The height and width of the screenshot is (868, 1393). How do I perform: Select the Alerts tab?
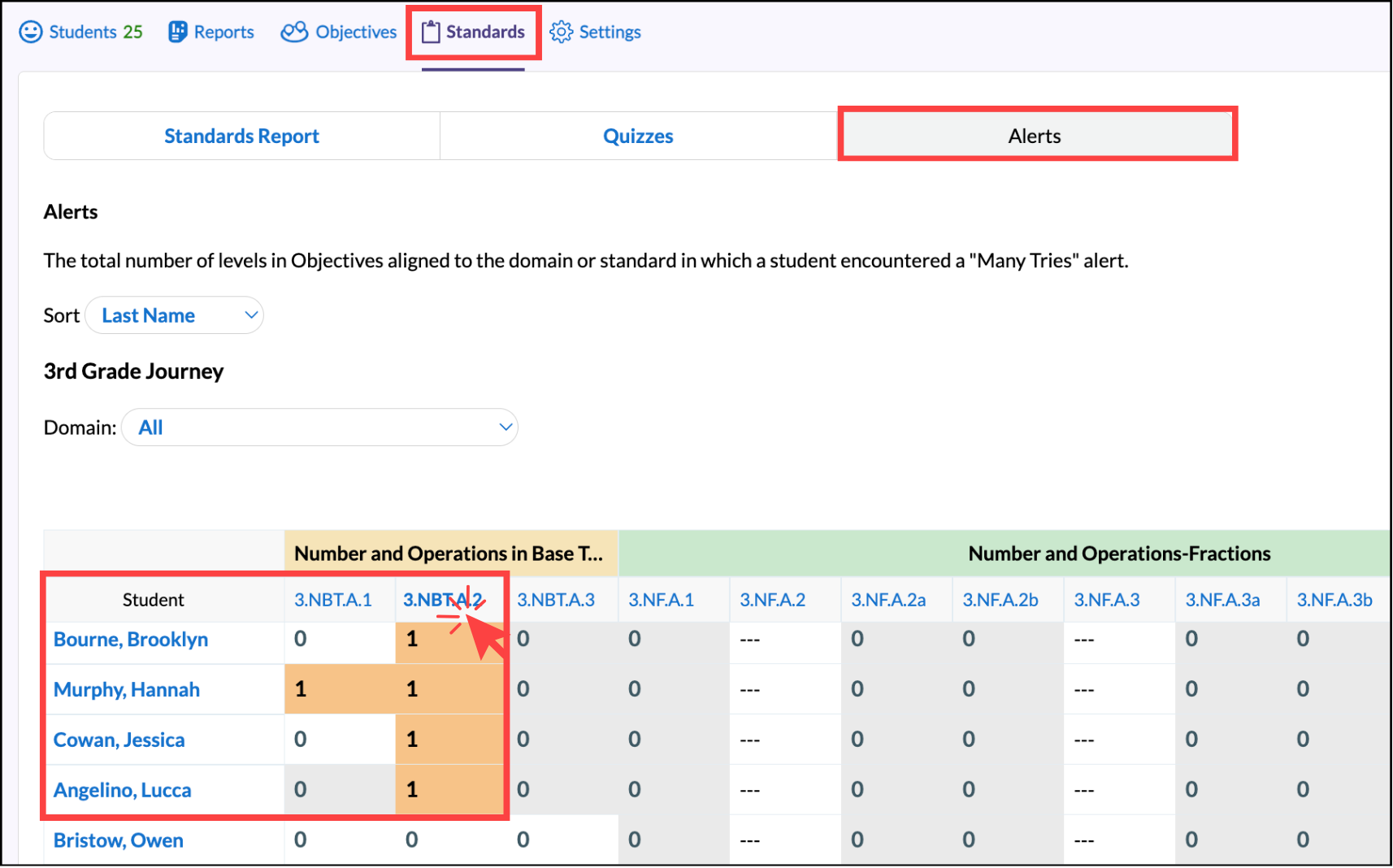(1035, 136)
